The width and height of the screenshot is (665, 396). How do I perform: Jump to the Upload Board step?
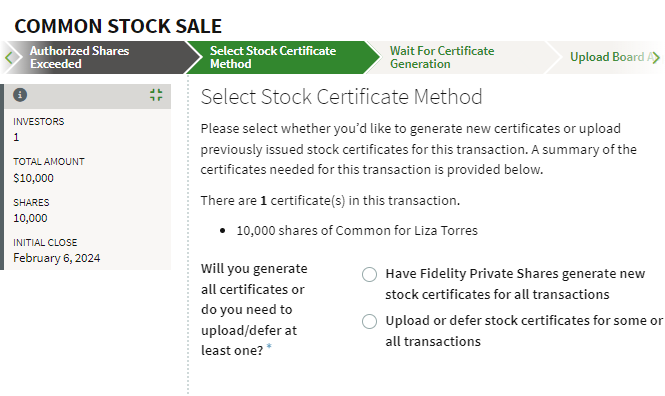606,57
